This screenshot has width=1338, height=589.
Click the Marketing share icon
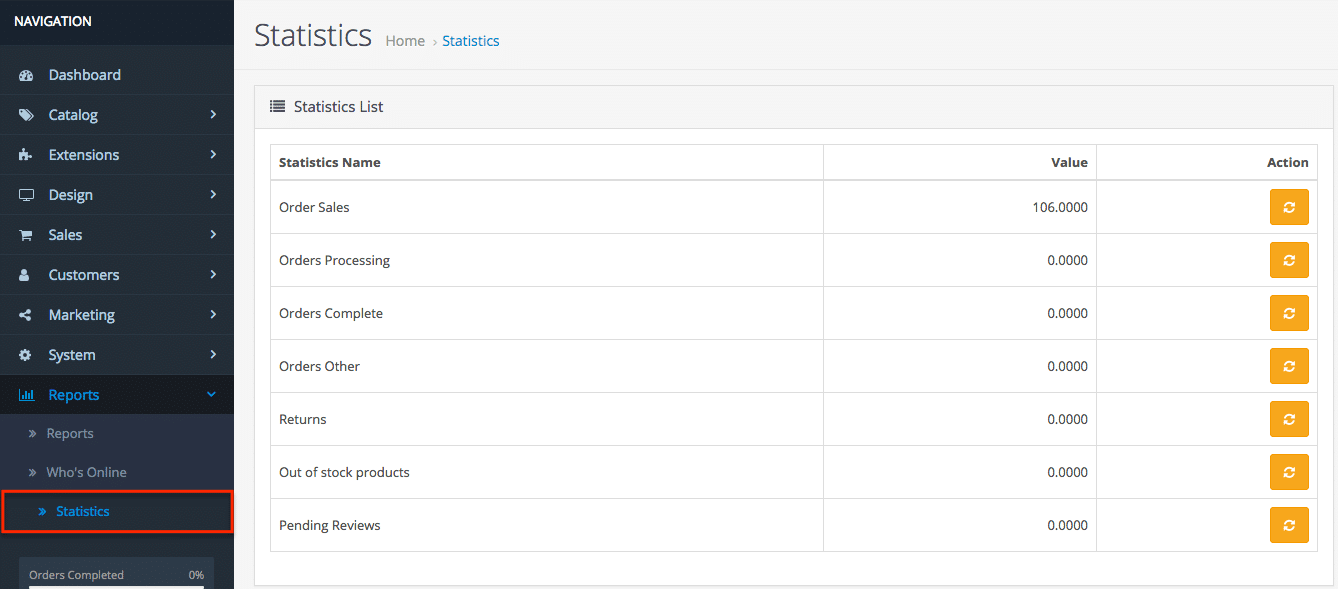pyautogui.click(x=26, y=315)
